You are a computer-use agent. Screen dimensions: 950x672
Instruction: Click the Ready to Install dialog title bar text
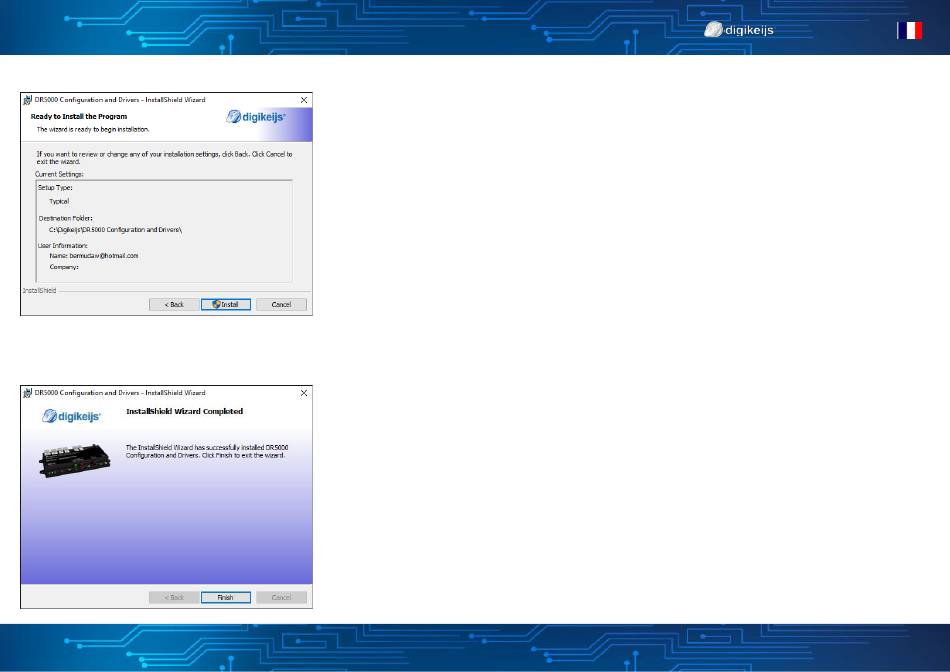pyautogui.click(x=120, y=100)
